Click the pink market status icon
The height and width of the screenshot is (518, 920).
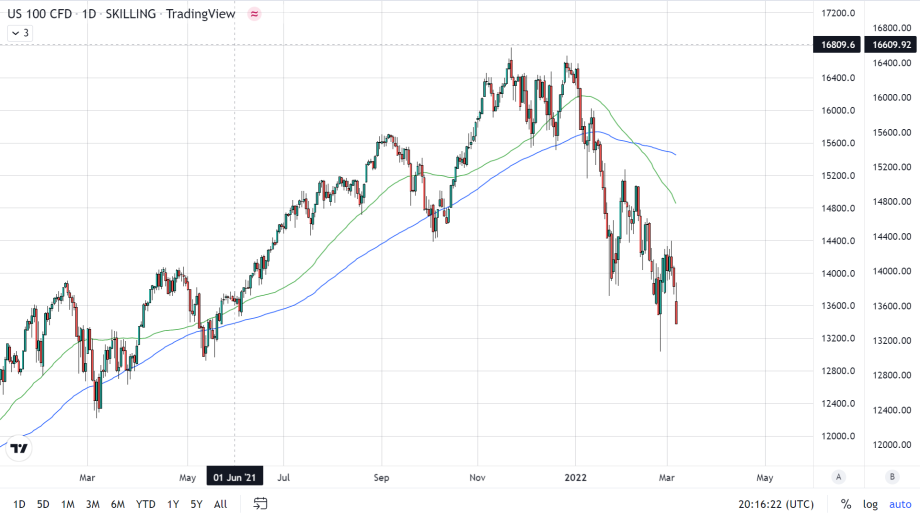click(254, 14)
